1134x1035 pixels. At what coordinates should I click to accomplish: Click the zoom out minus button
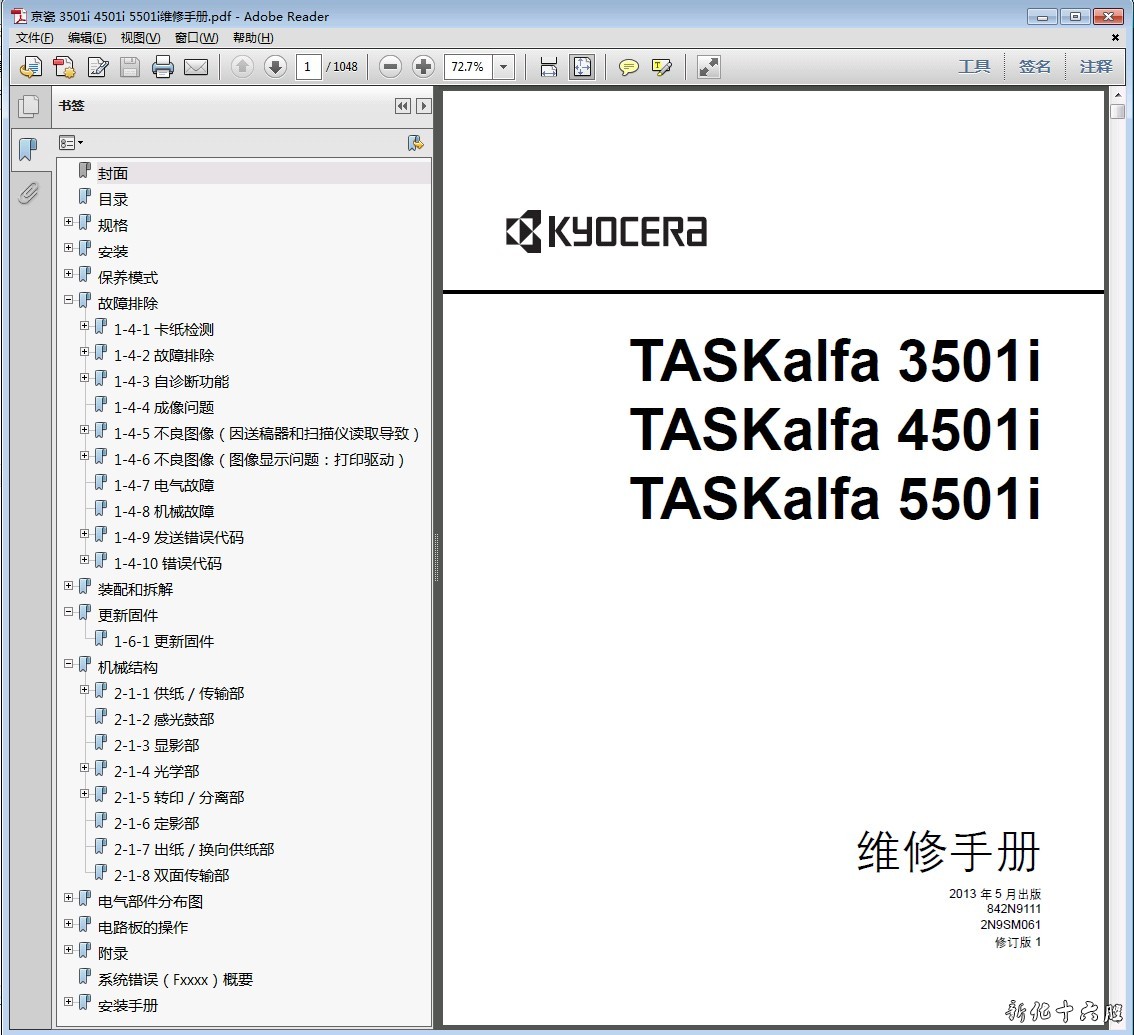point(391,67)
